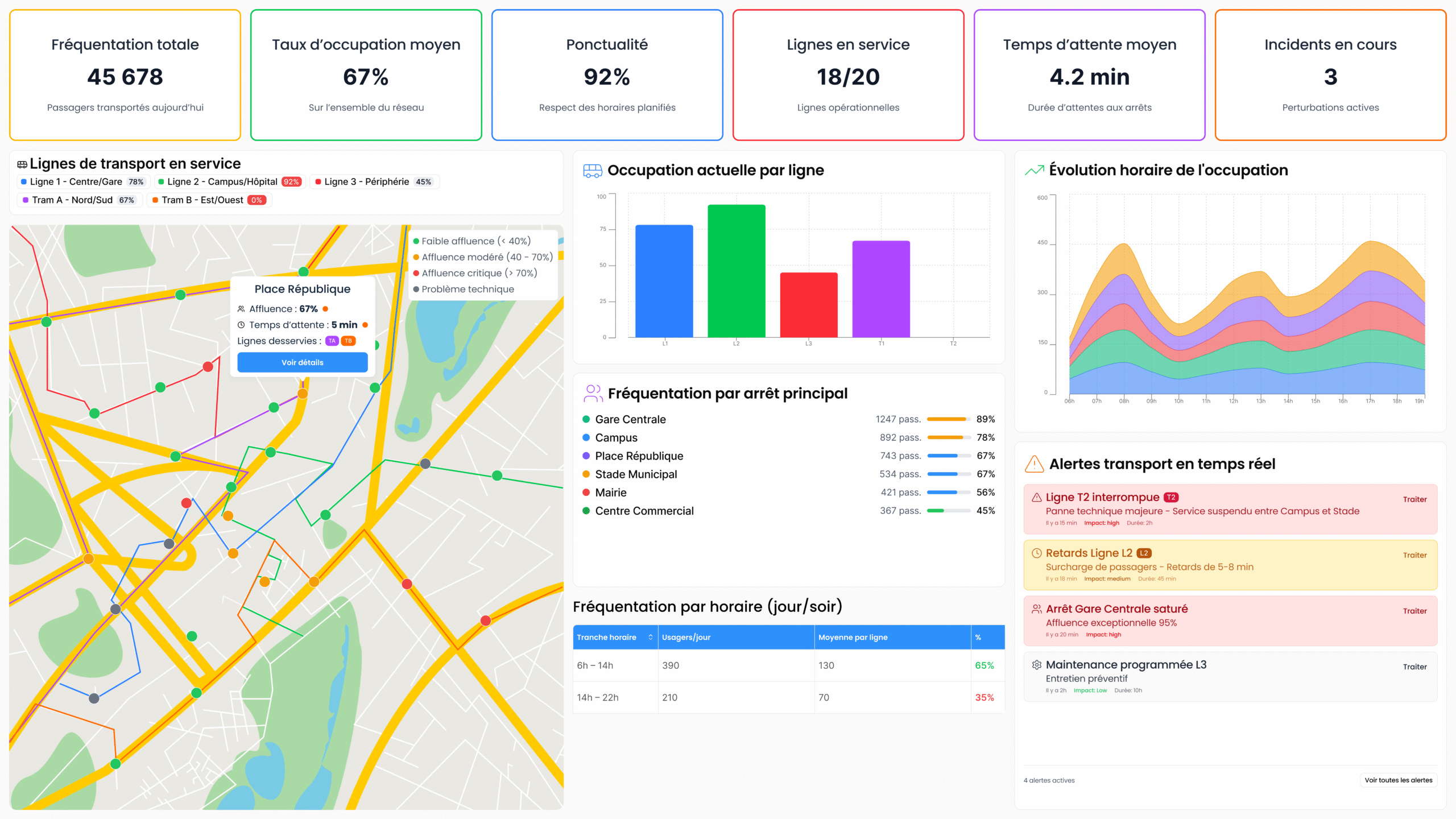Click the clock icon beside "Temps d'attente" in popup
This screenshot has height=819, width=1456.
pyautogui.click(x=241, y=325)
